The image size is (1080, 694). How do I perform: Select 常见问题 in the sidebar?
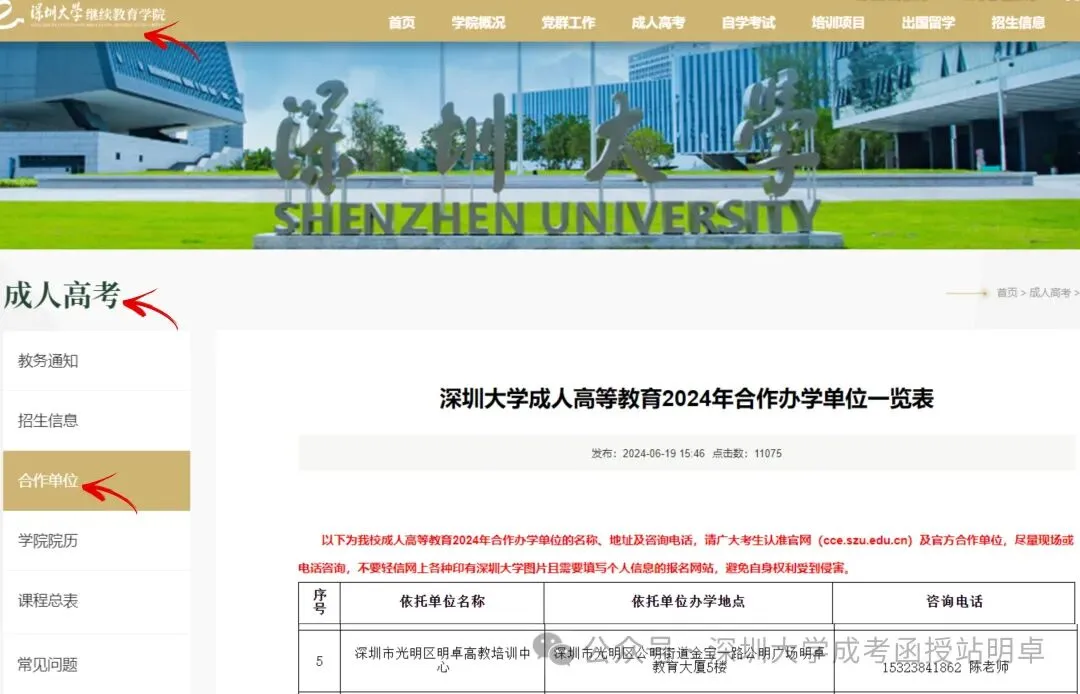tap(96, 664)
